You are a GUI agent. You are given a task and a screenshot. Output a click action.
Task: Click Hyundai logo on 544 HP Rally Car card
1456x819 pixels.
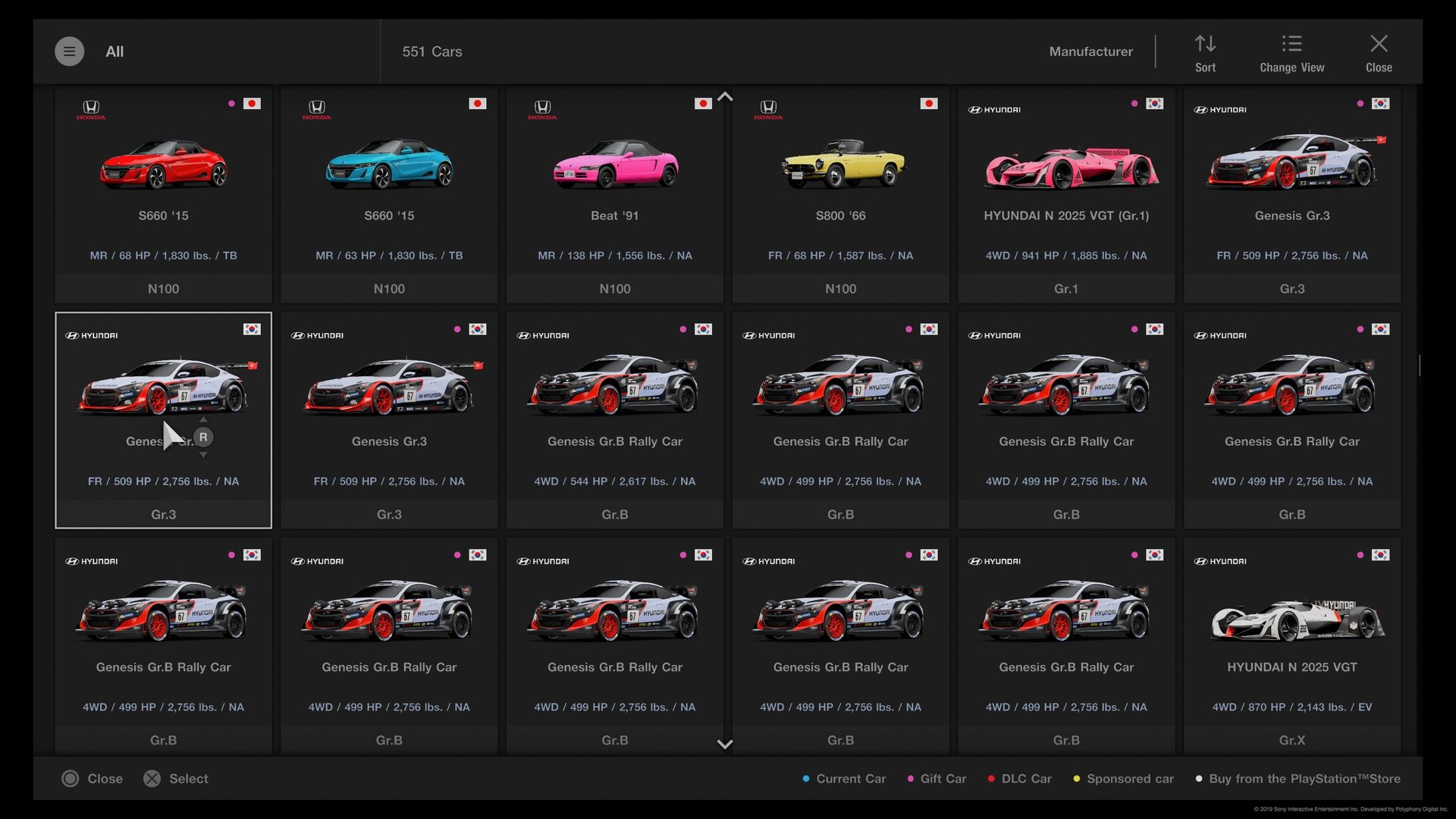(543, 335)
